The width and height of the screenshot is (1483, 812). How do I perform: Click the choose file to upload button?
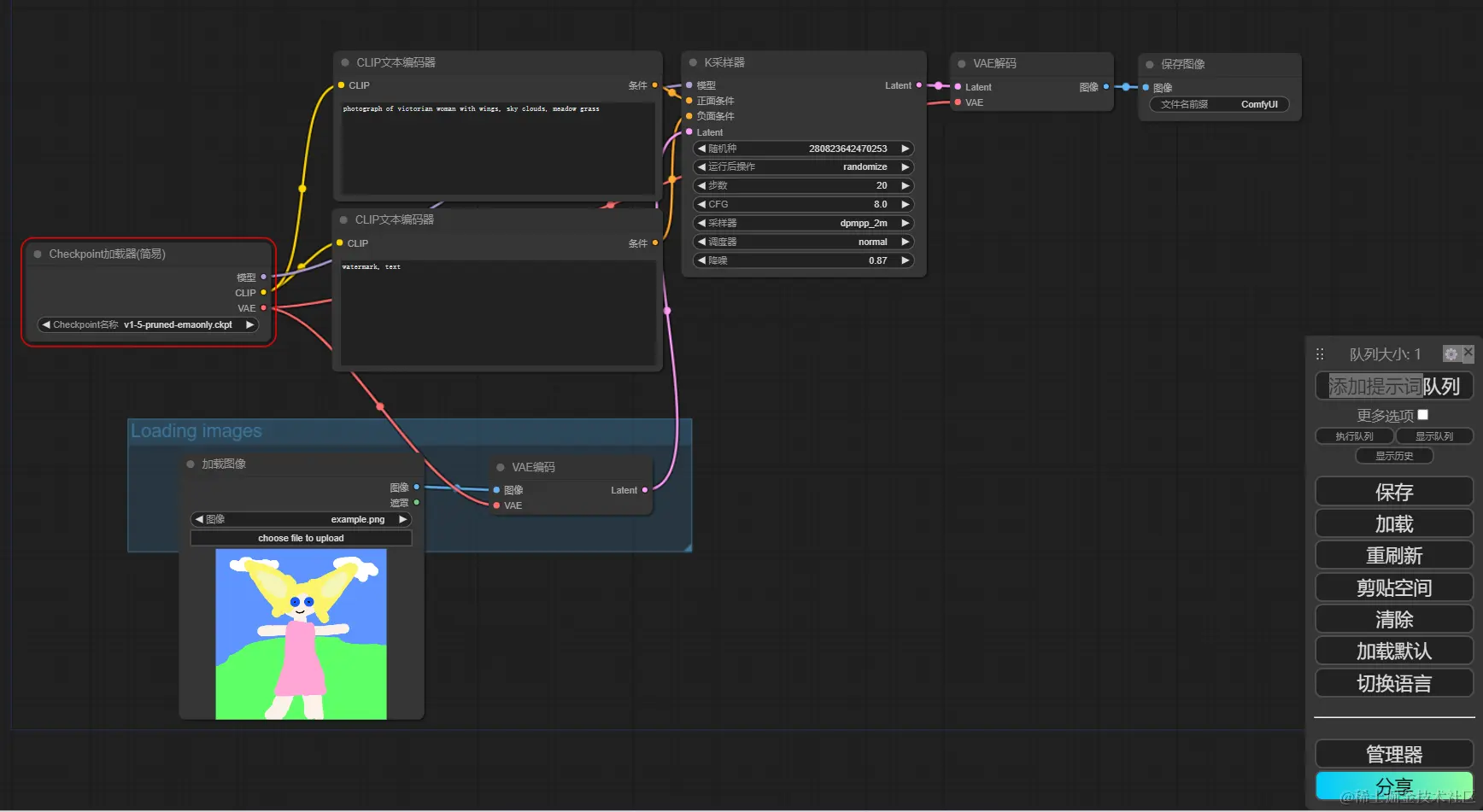point(301,538)
